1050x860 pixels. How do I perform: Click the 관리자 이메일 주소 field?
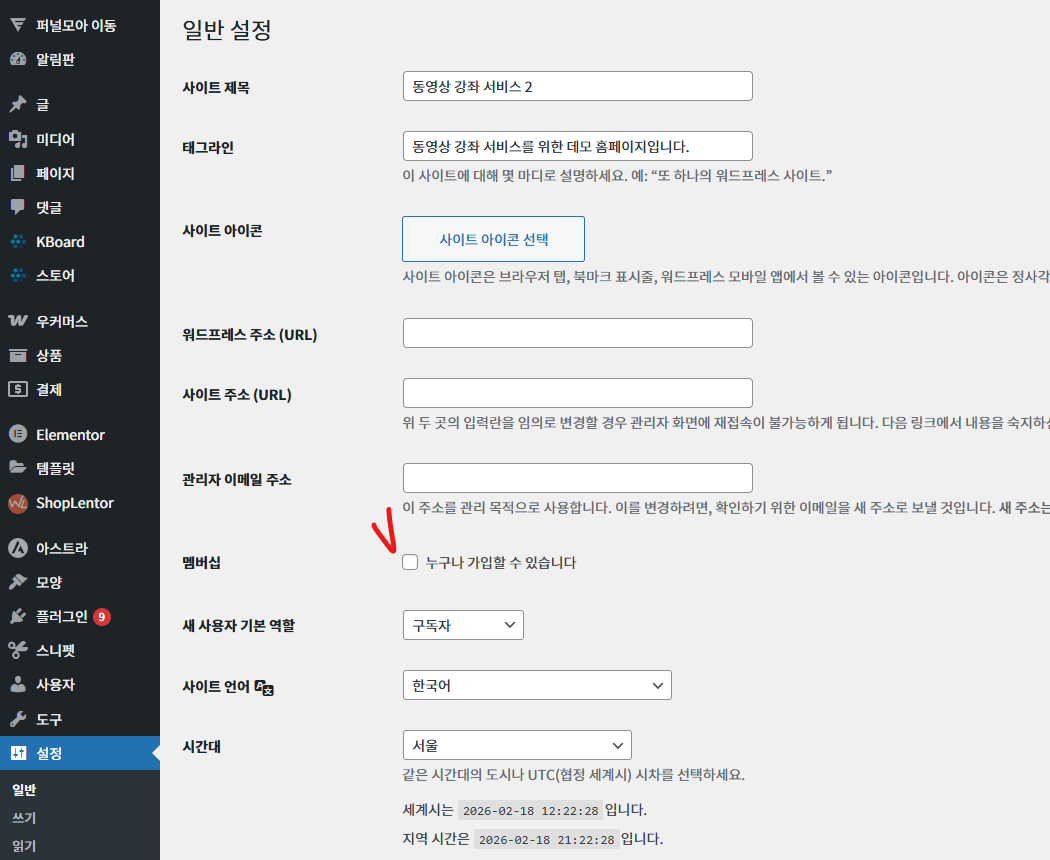[578, 478]
